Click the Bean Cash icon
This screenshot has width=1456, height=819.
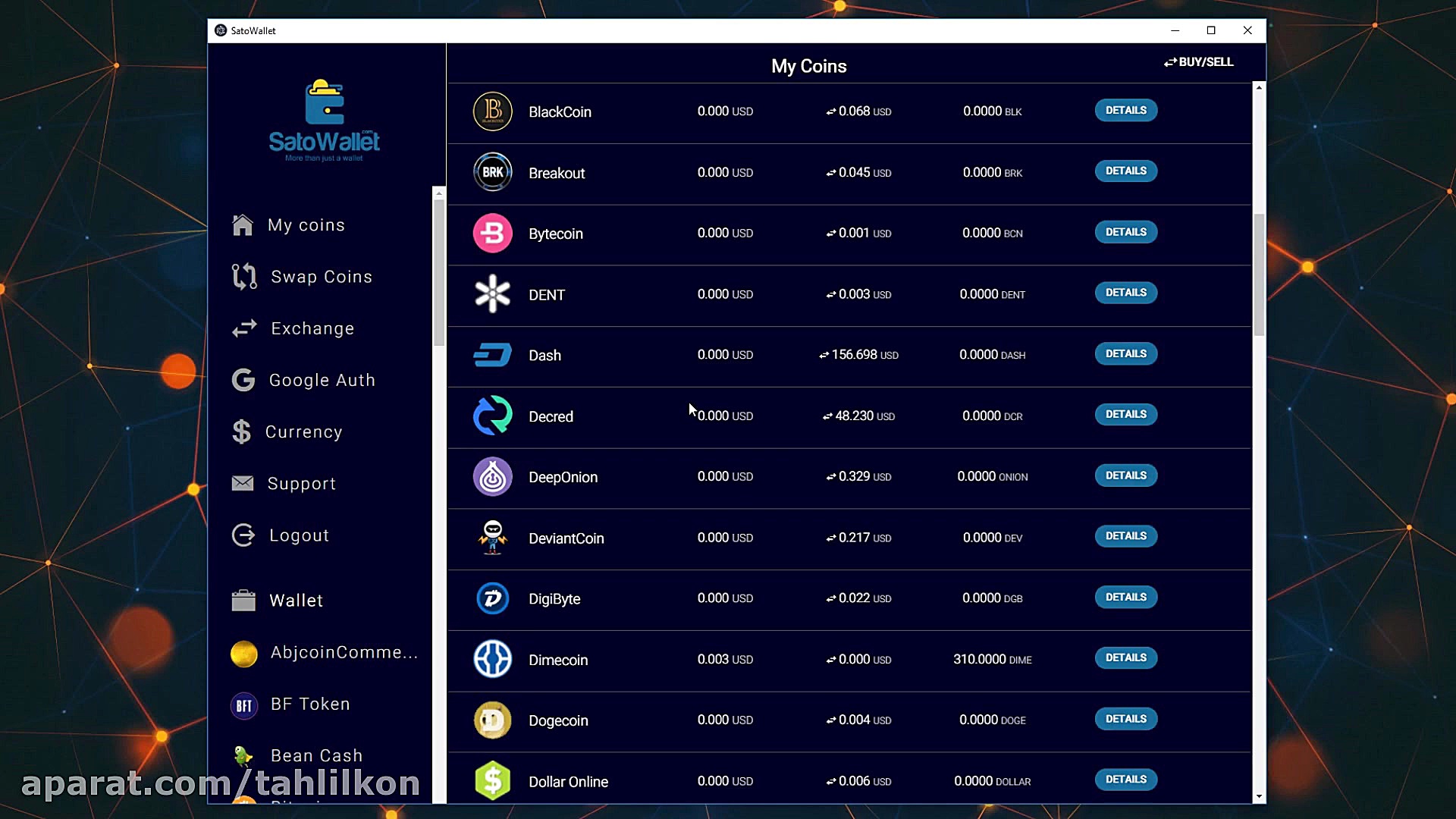(x=243, y=756)
